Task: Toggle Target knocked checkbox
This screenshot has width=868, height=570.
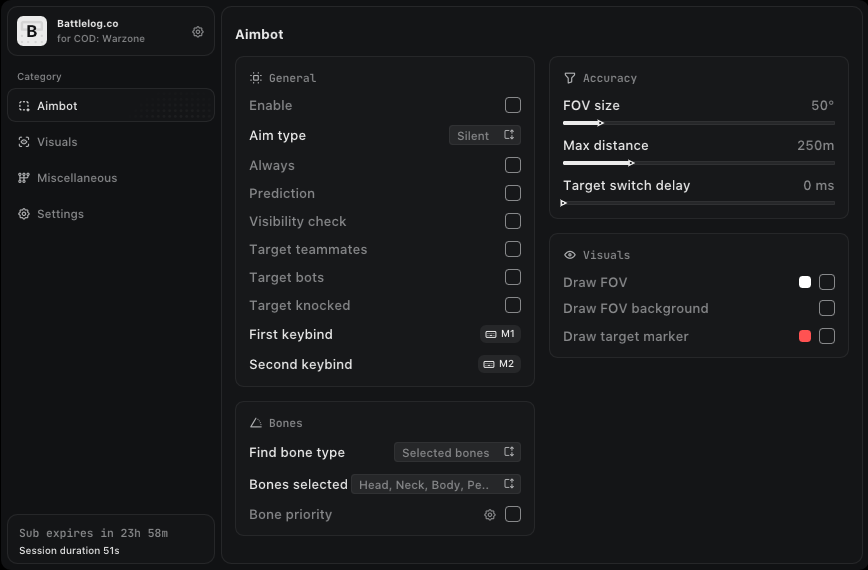Action: 513,305
